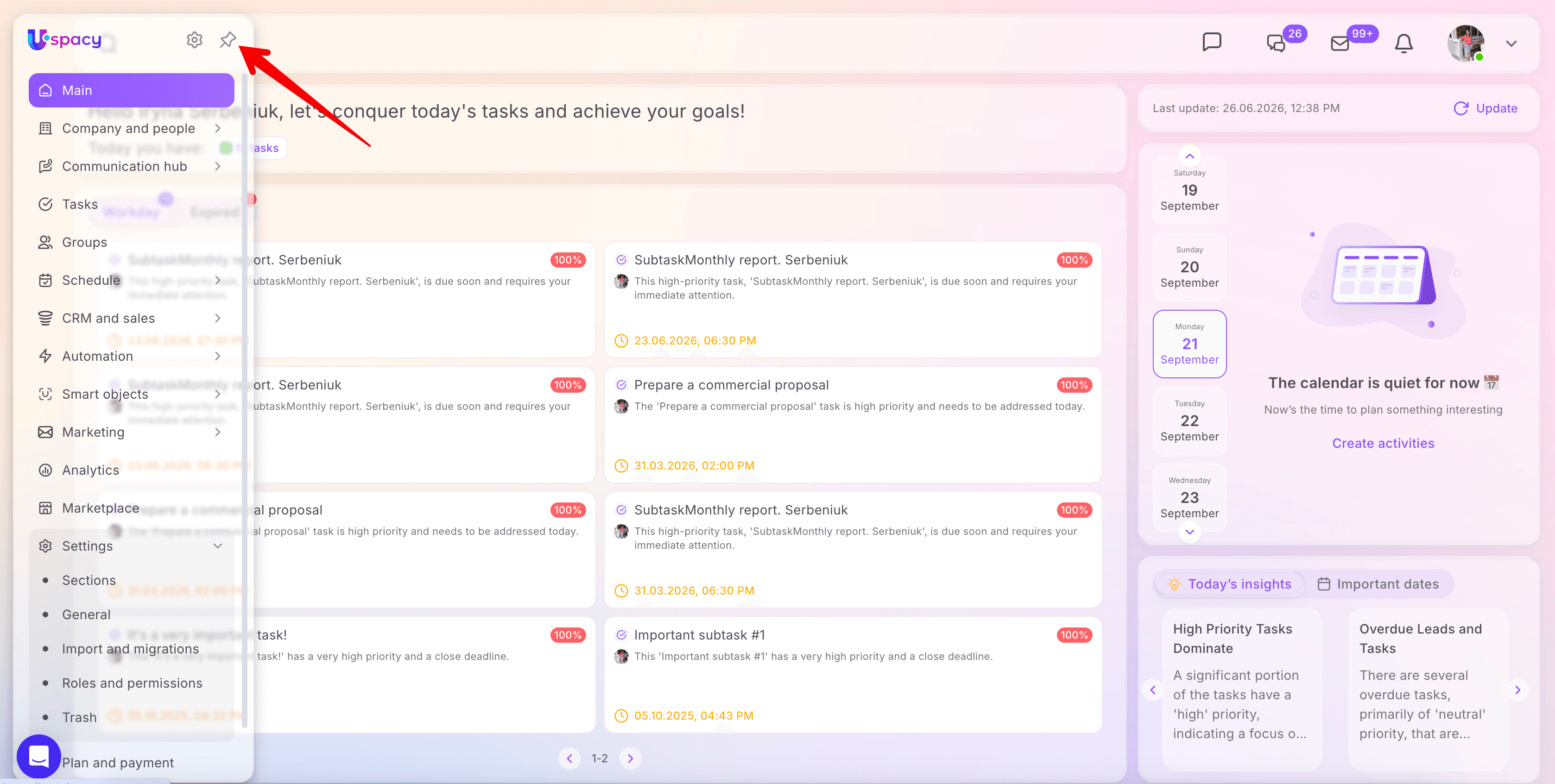Image resolution: width=1555 pixels, height=784 pixels.
Task: Open Plan and payment
Action: pos(118,763)
